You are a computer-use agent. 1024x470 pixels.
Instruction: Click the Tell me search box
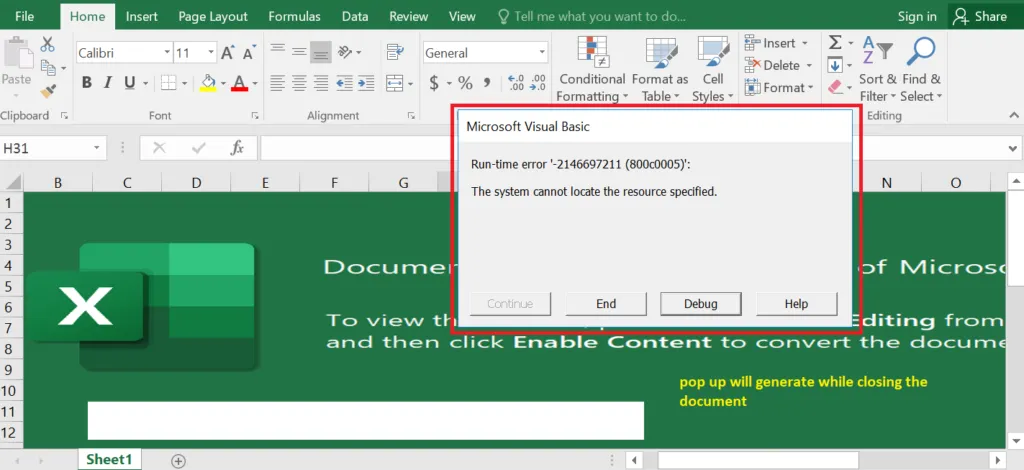pos(592,16)
